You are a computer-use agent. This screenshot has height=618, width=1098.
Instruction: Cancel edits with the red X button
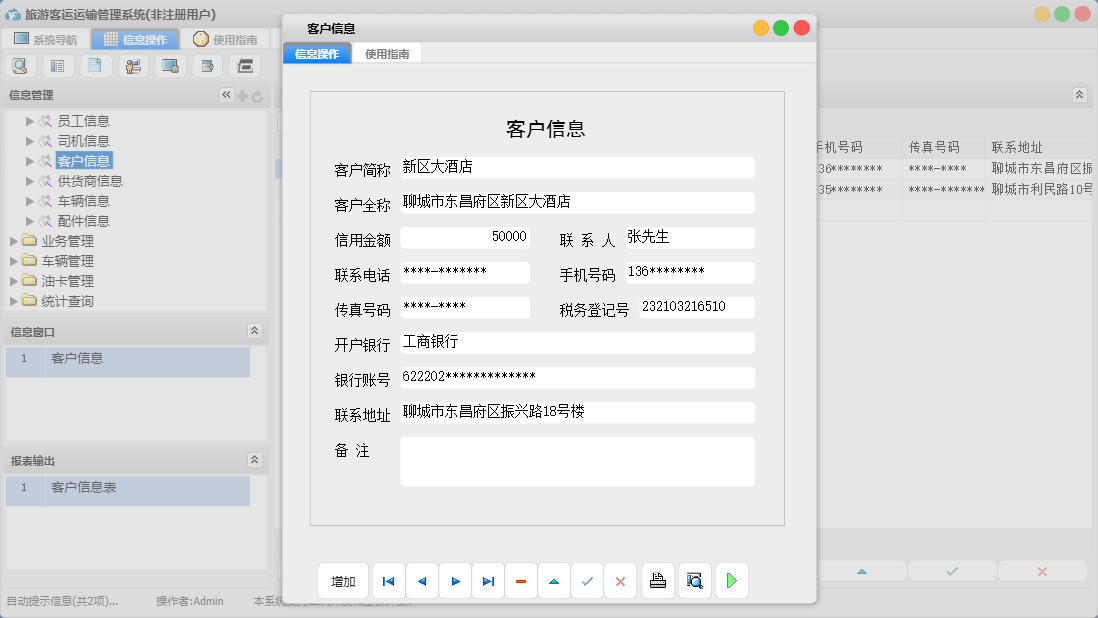(x=620, y=580)
